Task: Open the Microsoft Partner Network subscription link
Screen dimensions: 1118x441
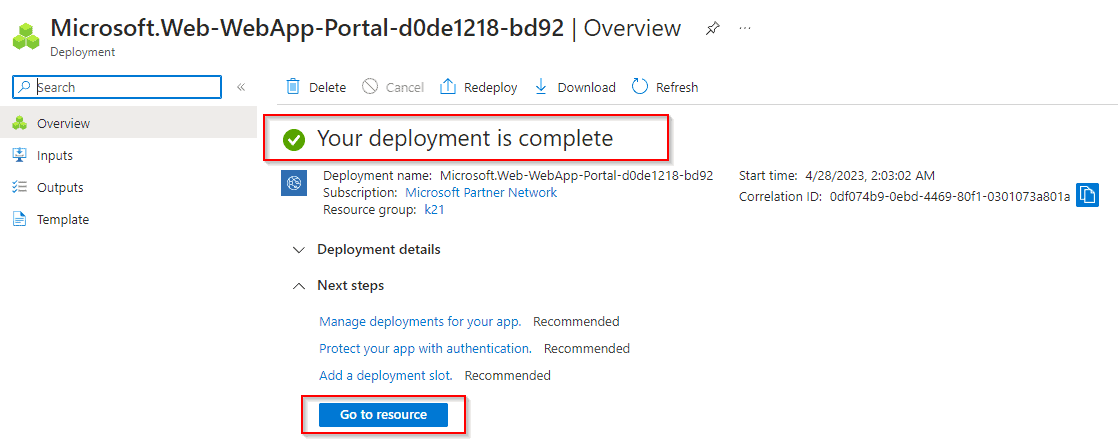Action: coord(481,192)
